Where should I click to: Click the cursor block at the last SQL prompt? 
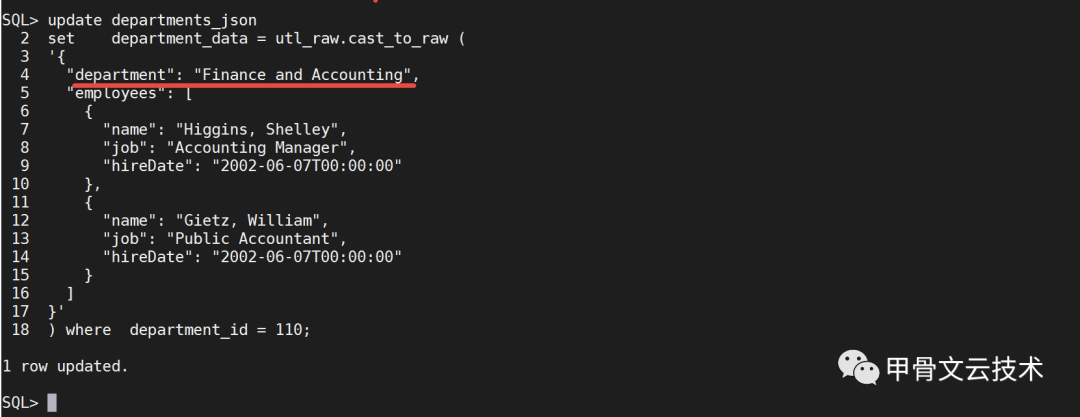click(52, 402)
